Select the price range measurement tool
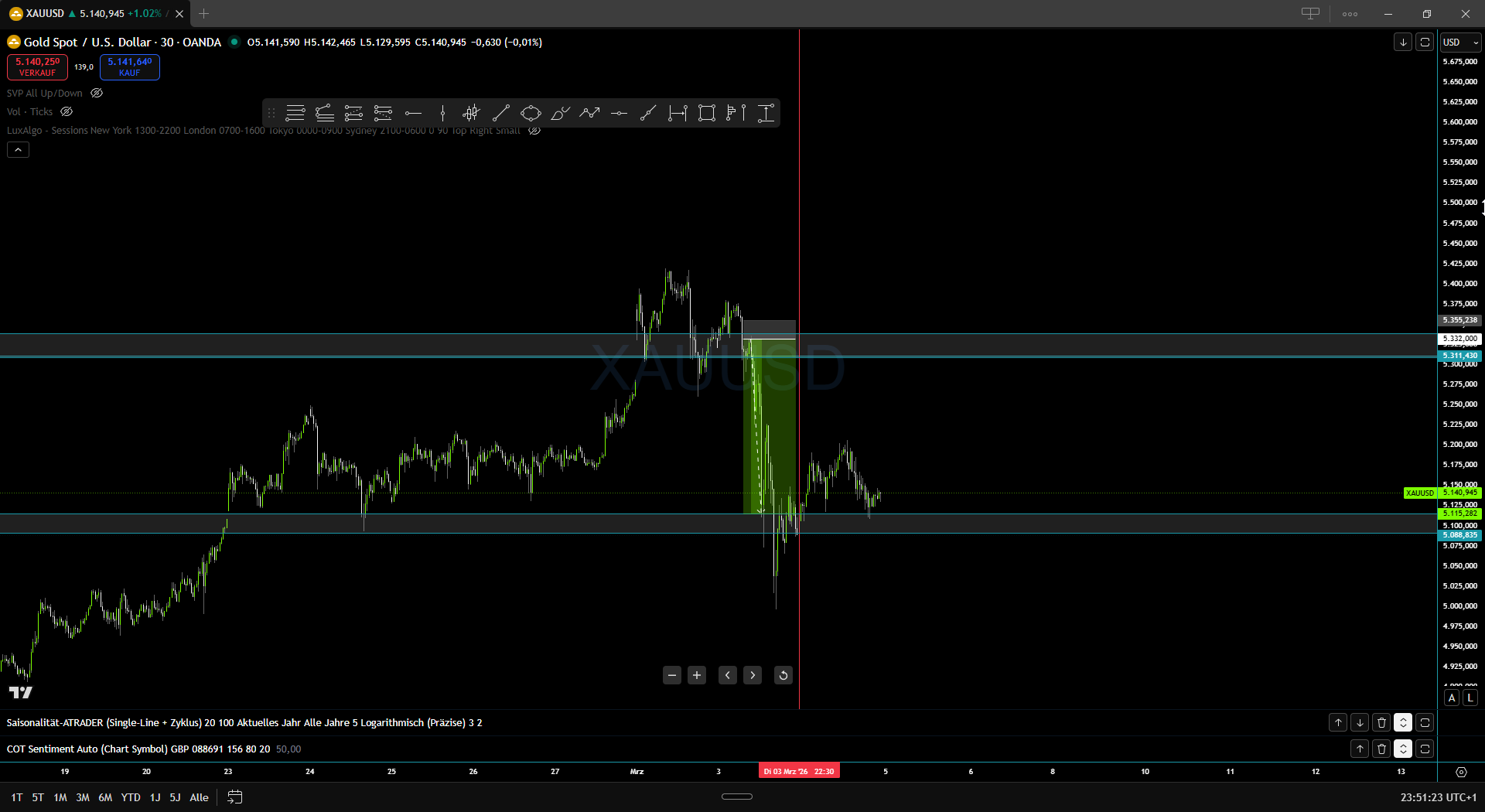This screenshot has height=812, width=1485. click(x=765, y=113)
